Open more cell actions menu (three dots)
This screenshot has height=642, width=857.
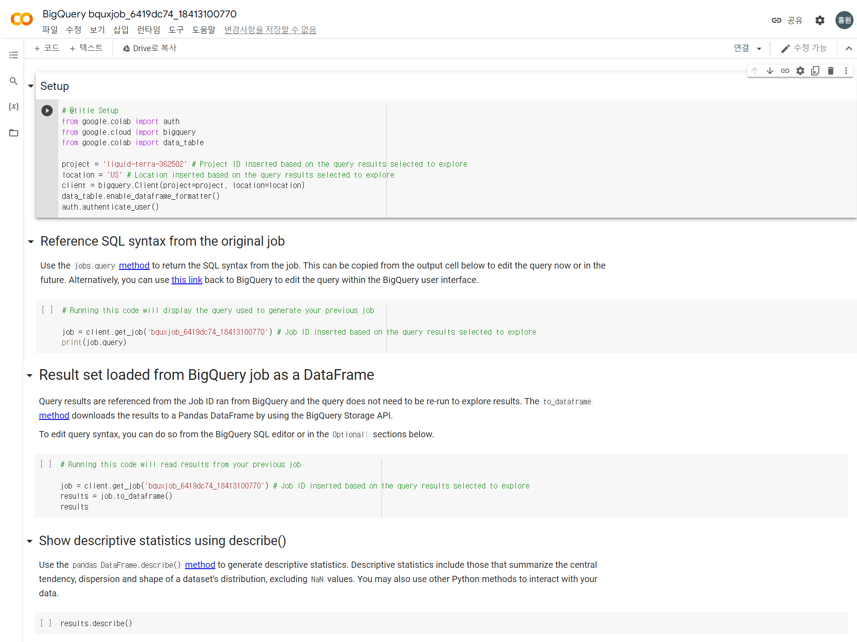[846, 70]
